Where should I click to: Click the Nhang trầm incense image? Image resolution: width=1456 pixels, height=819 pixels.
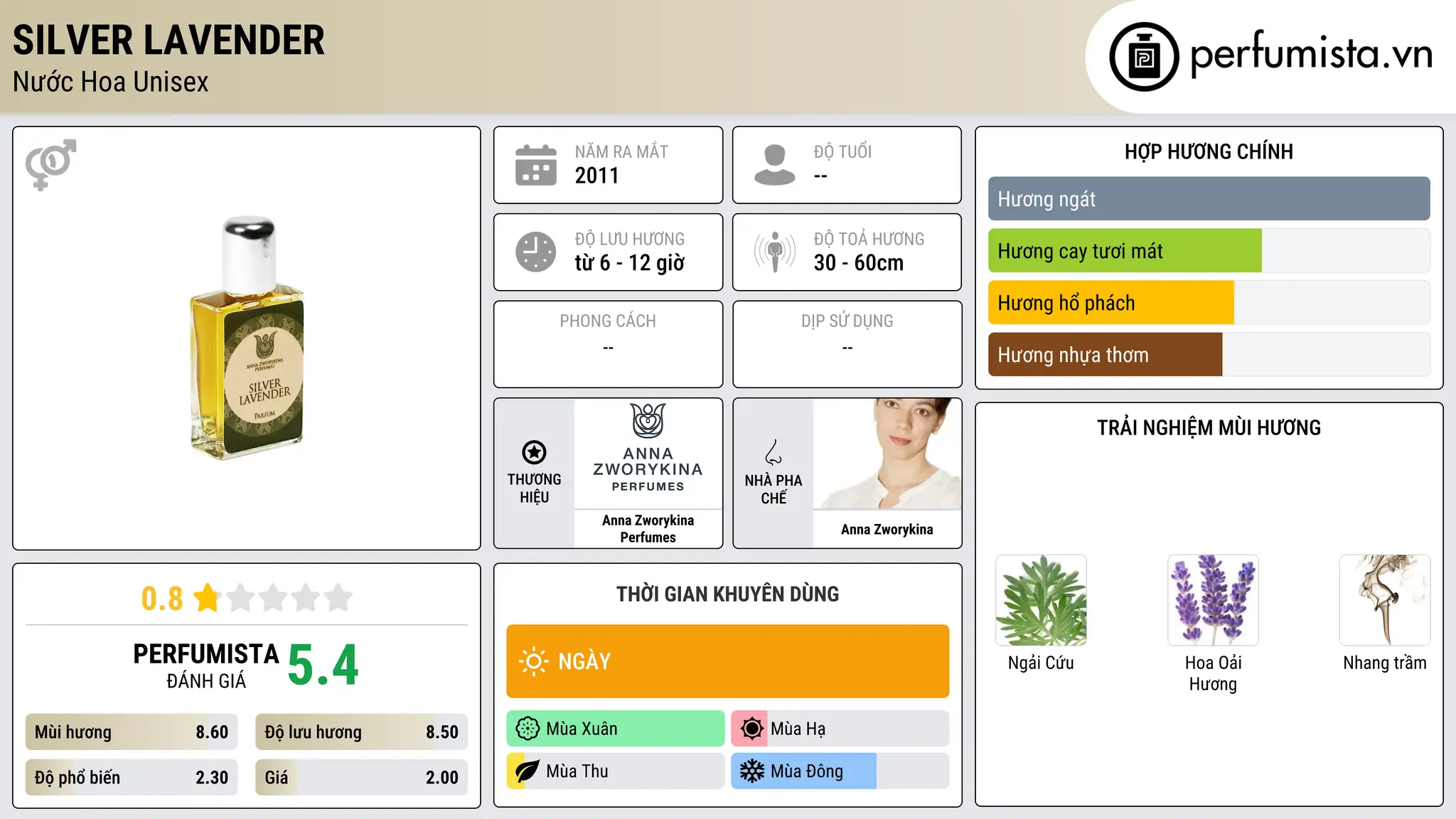pos(1385,600)
